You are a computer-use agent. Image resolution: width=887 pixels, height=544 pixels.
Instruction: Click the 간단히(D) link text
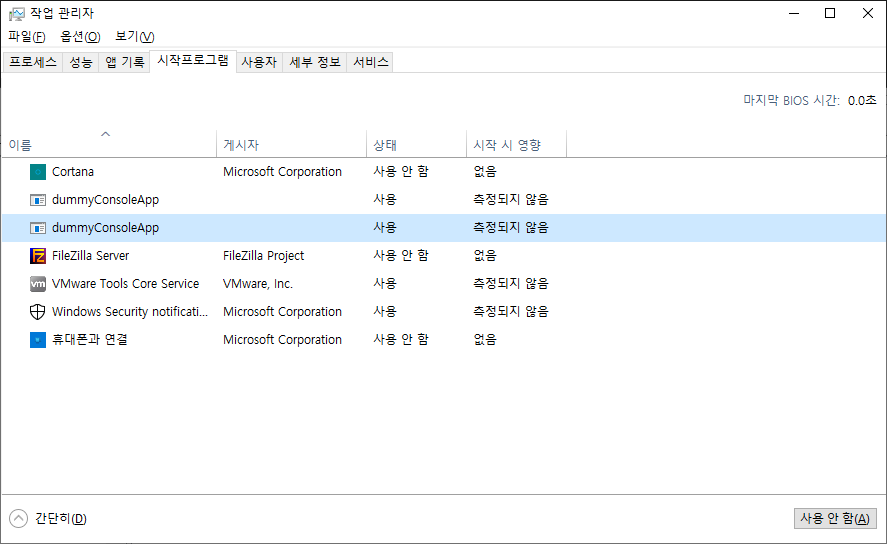click(x=61, y=519)
